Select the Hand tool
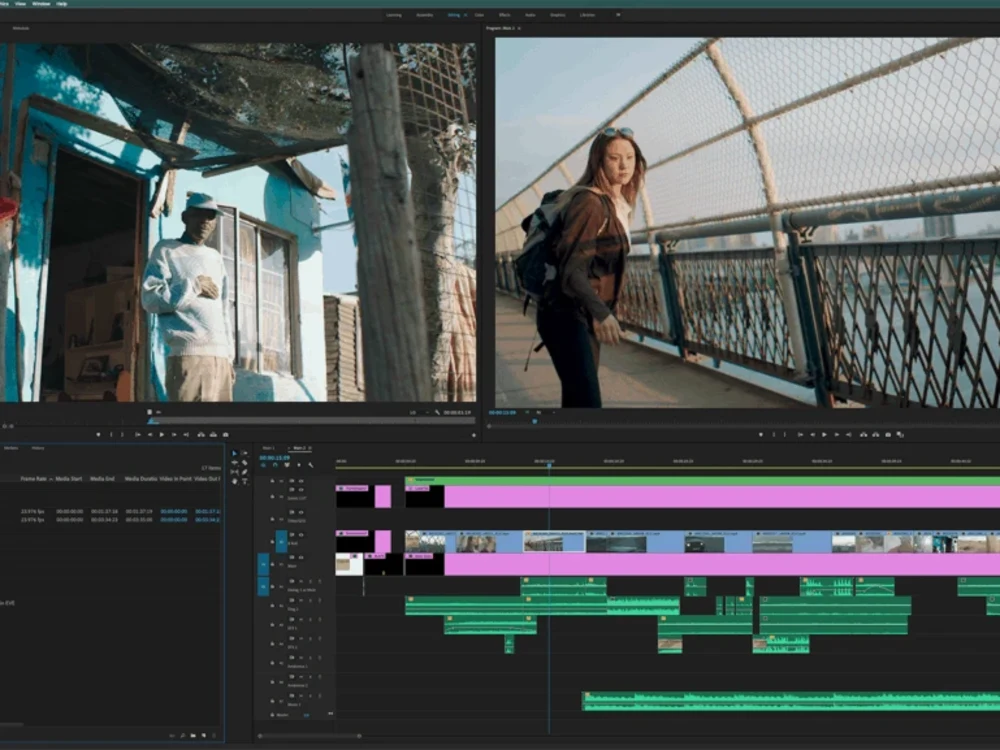 (x=234, y=482)
